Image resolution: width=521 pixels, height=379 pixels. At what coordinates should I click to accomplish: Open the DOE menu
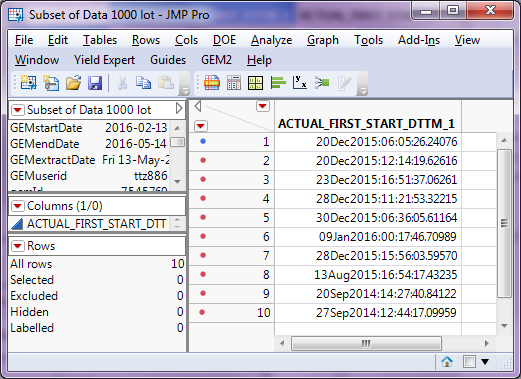224,40
